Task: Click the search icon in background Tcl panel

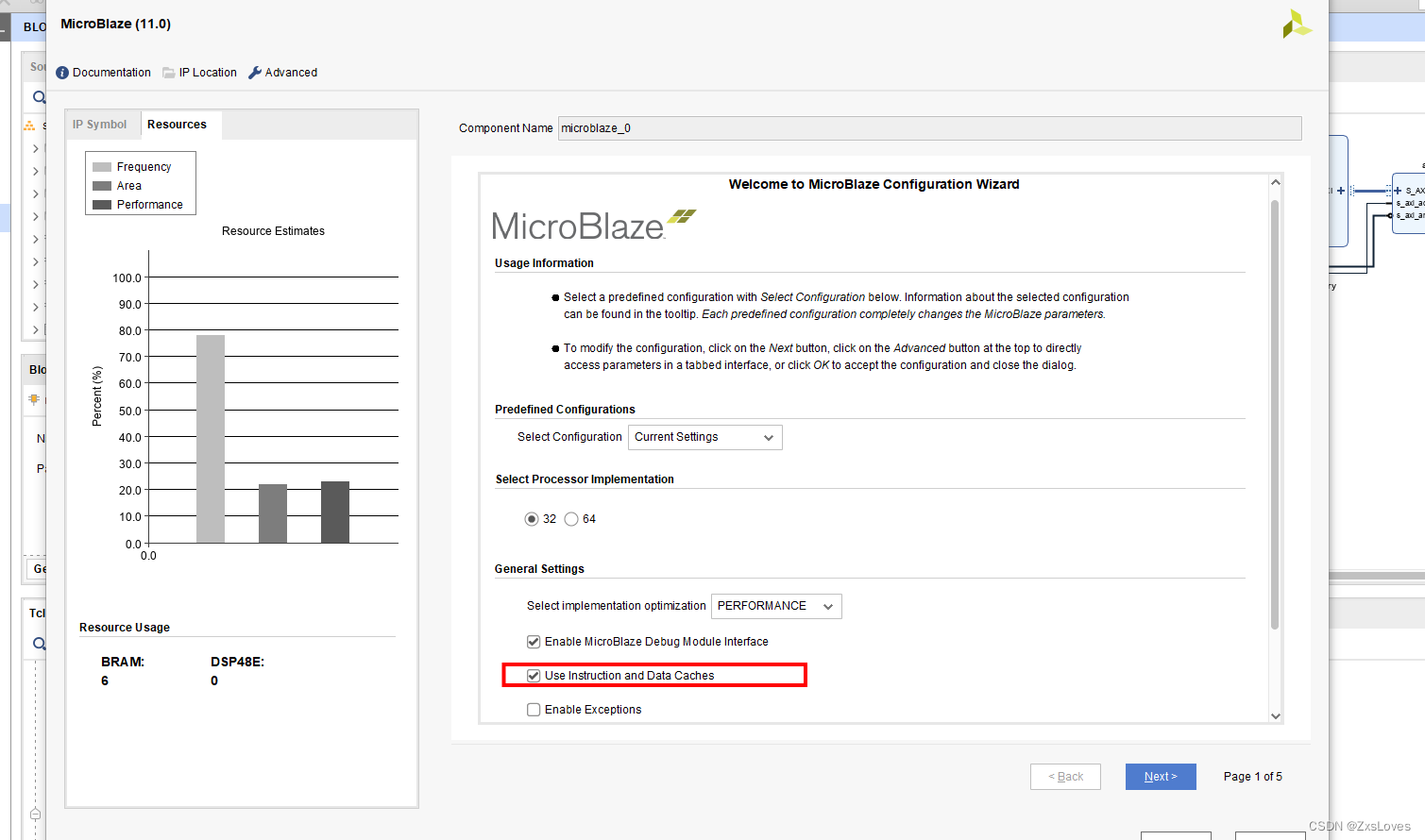Action: coord(39,644)
